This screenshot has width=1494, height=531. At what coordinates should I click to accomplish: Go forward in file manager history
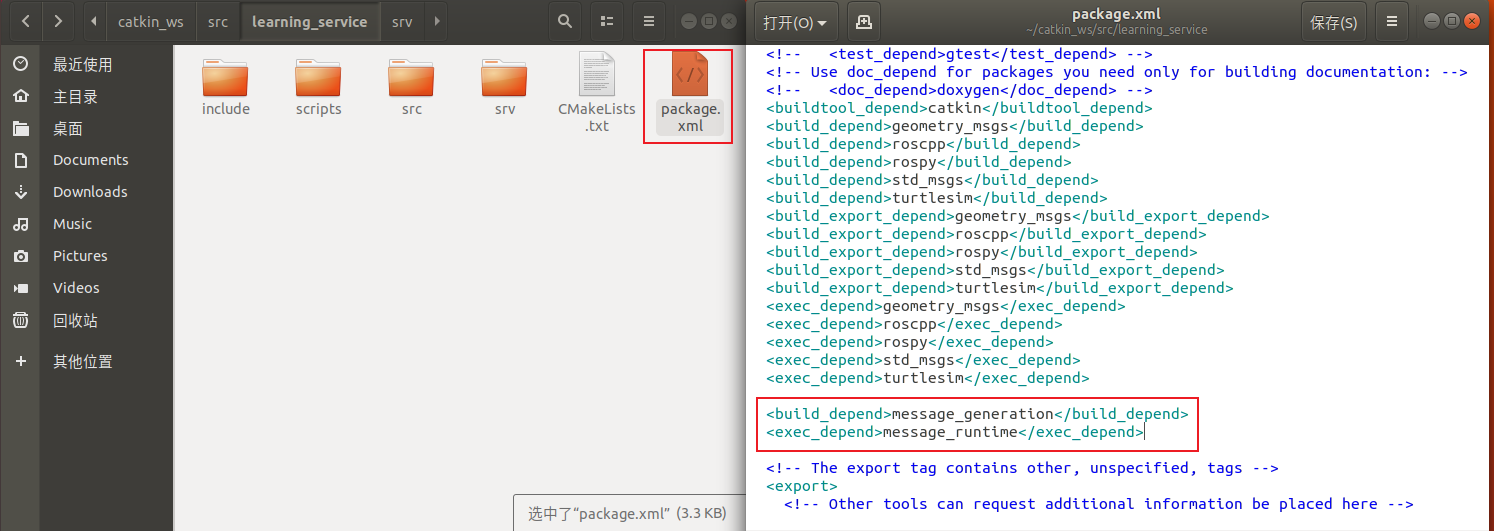pos(59,21)
